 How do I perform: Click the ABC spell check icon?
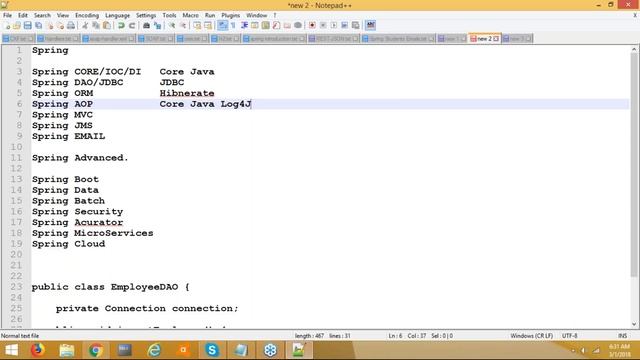370,25
